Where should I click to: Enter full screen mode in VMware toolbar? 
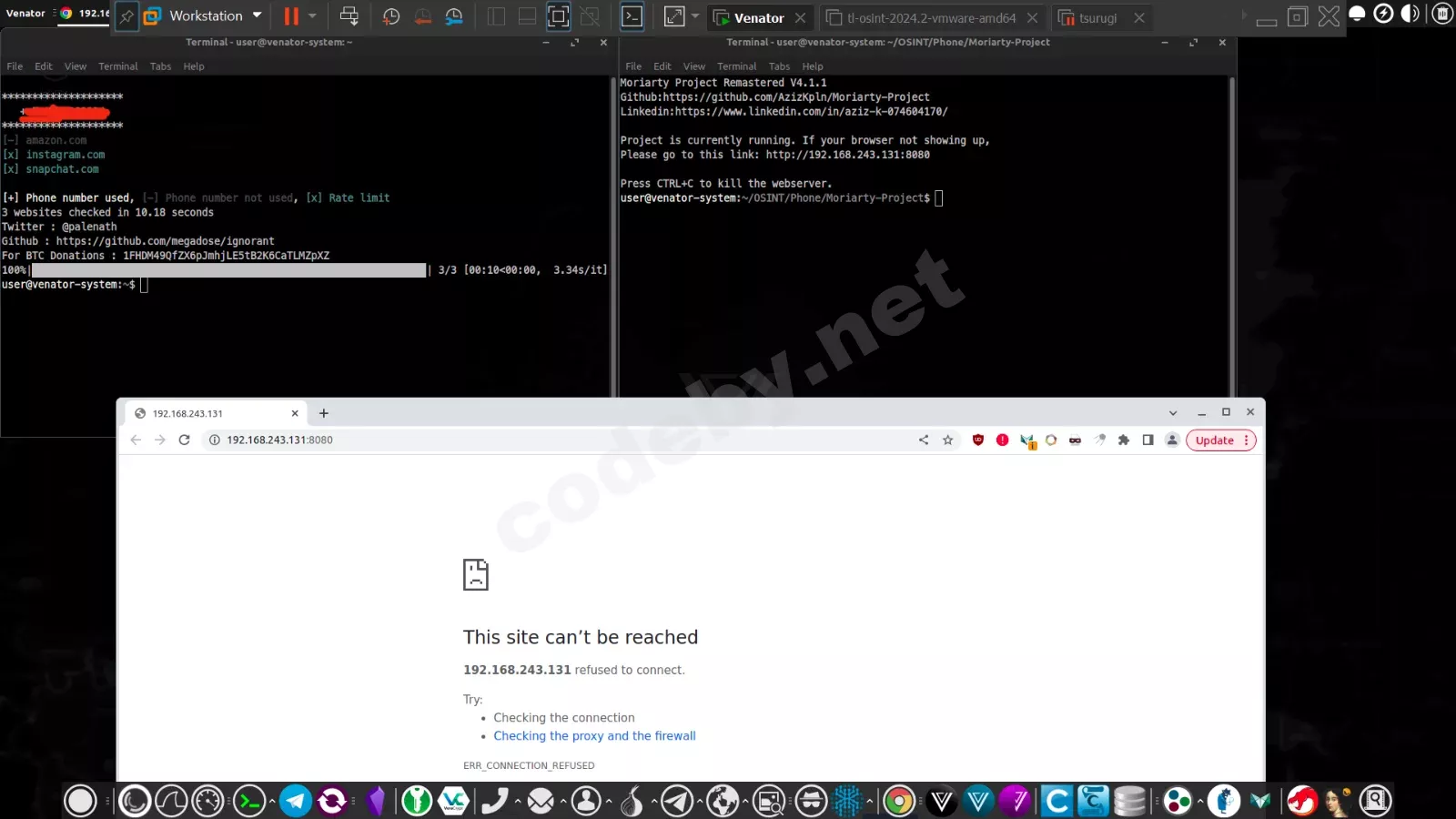point(556,15)
